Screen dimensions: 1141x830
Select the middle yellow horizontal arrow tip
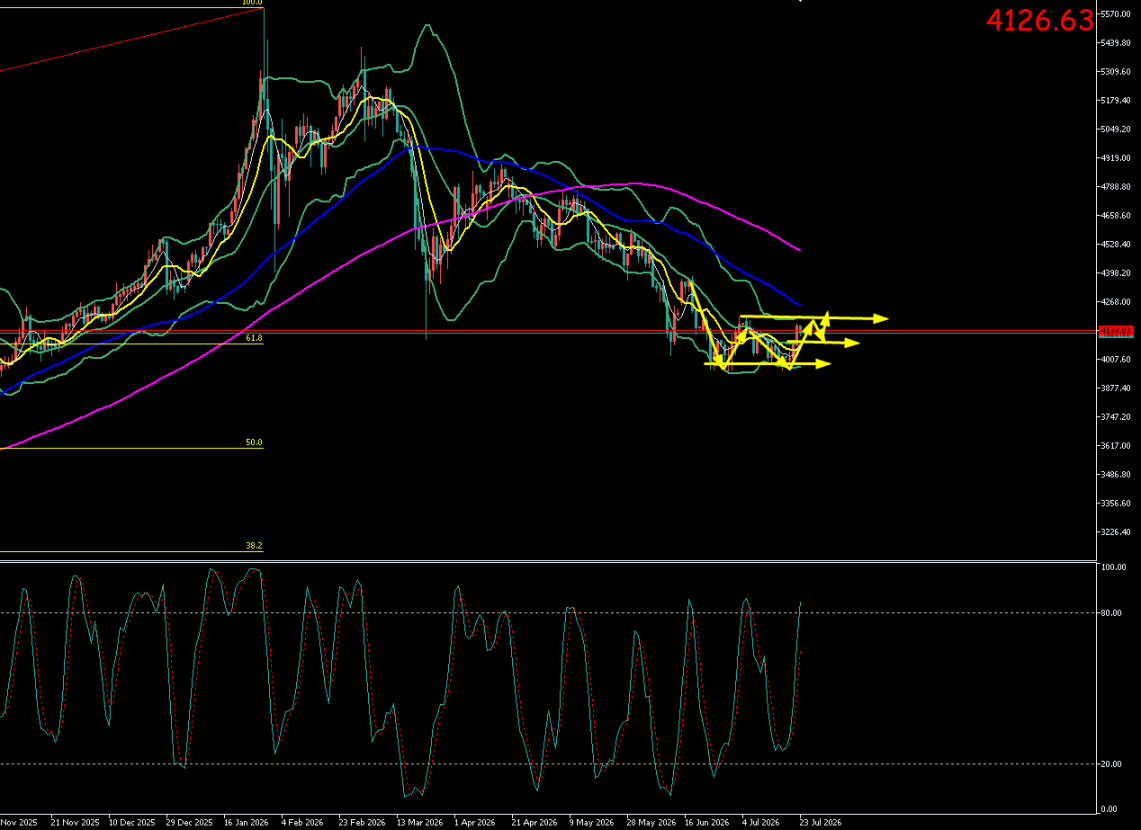852,343
